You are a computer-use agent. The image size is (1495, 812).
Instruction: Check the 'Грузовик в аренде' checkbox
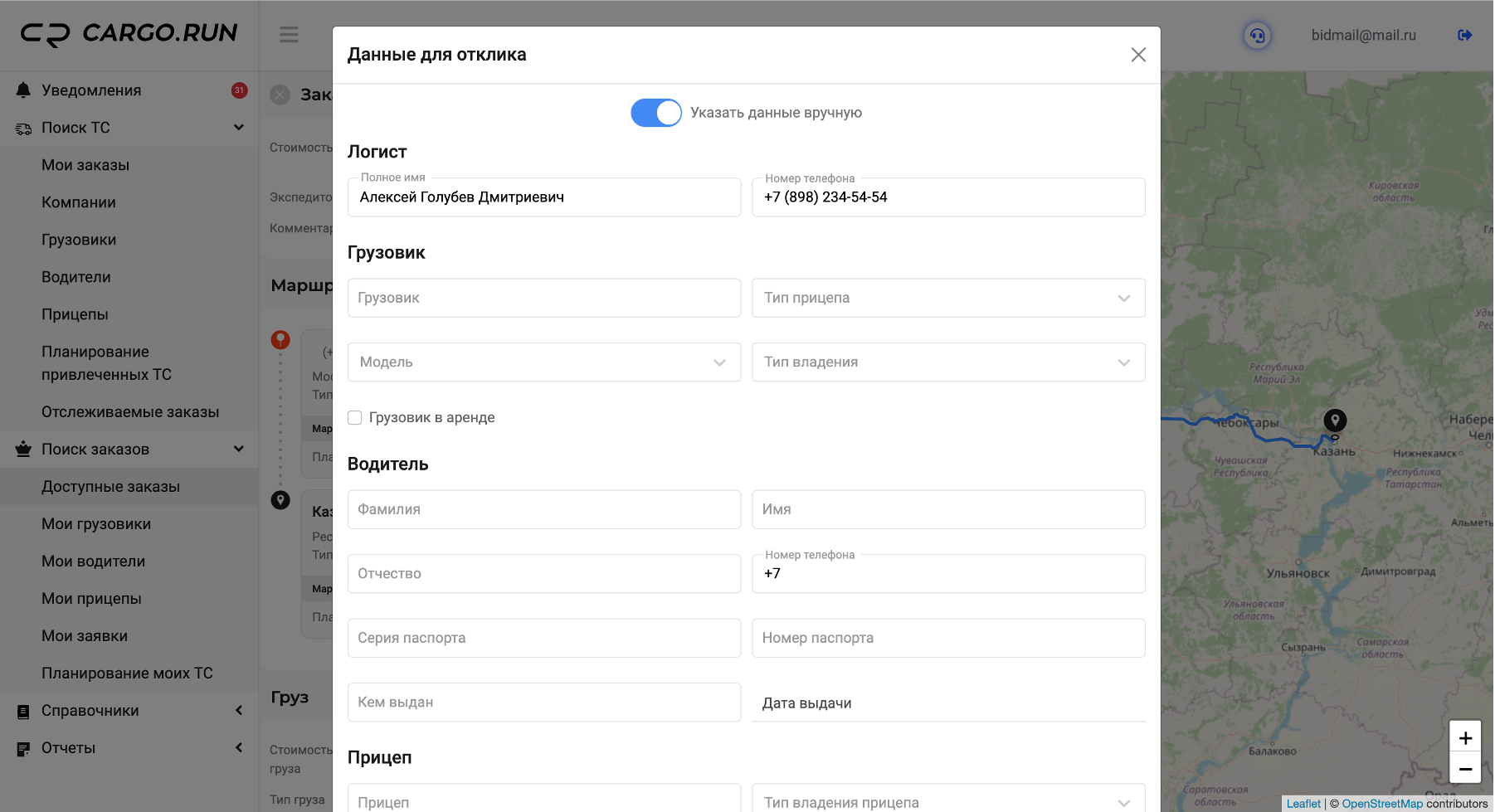(x=355, y=418)
